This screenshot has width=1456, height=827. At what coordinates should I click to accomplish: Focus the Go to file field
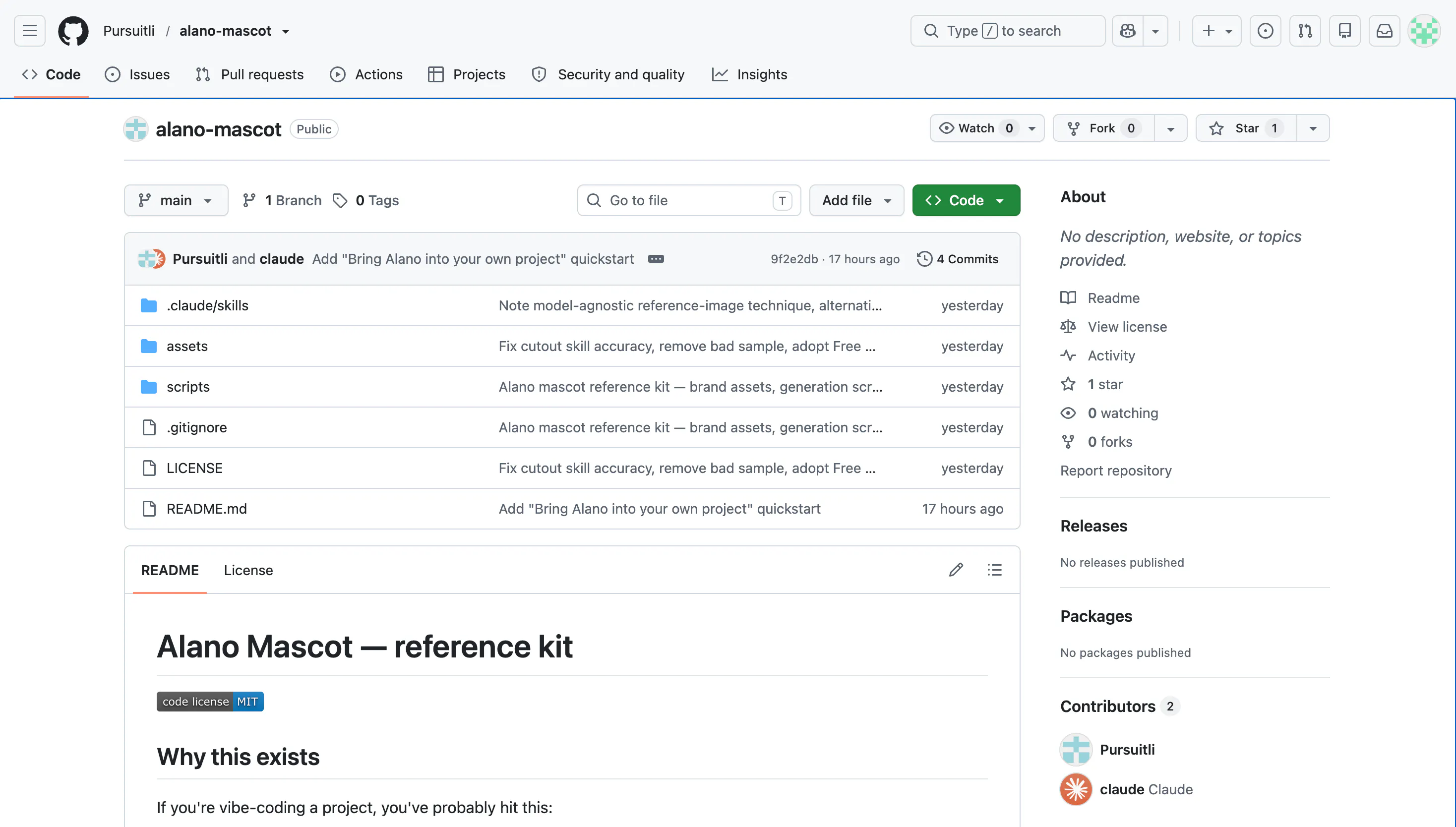coord(688,200)
